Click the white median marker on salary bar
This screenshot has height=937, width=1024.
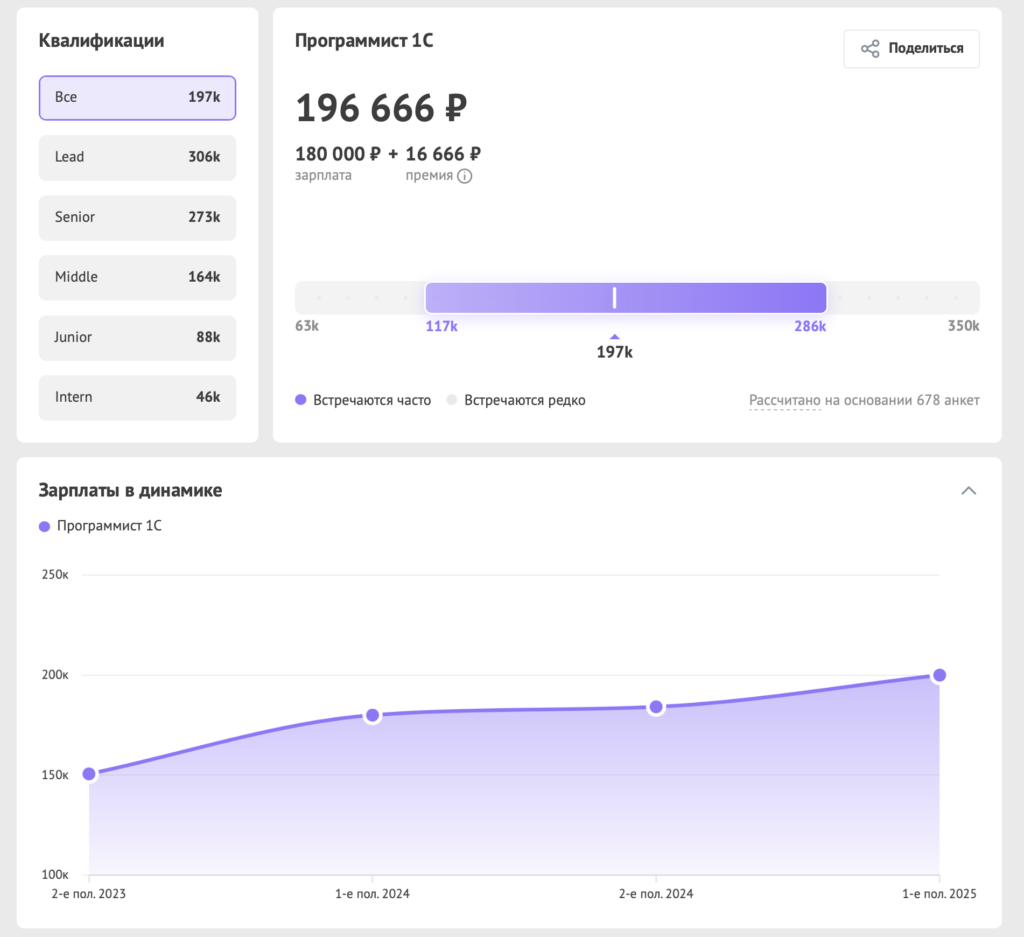(x=614, y=297)
